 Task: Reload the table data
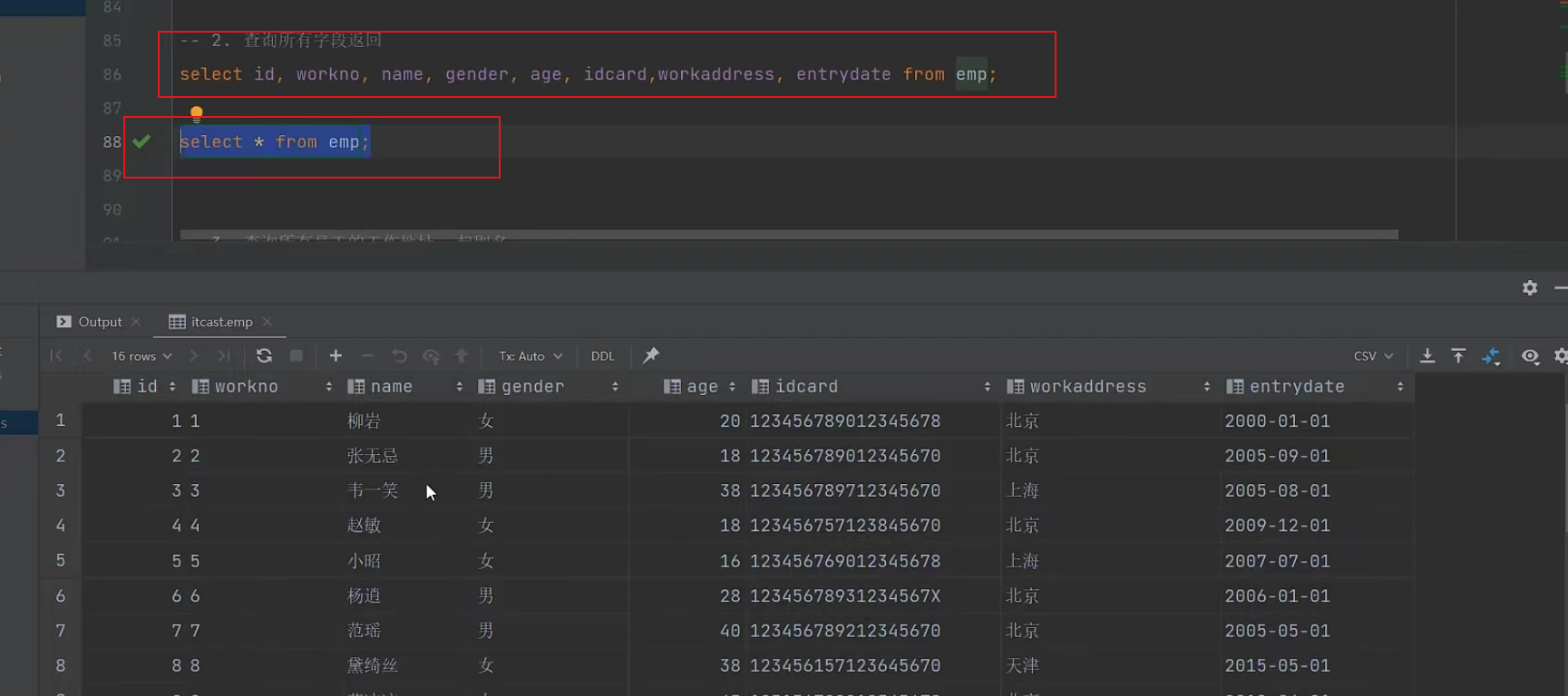click(x=264, y=356)
